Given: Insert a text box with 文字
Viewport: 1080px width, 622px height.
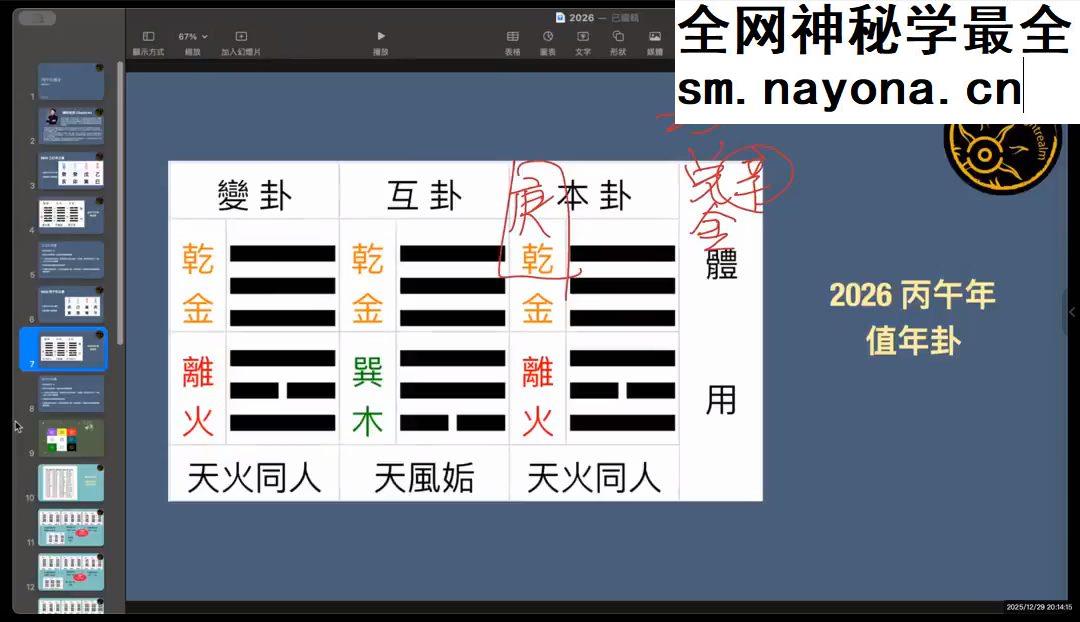Looking at the screenshot, I should (583, 37).
